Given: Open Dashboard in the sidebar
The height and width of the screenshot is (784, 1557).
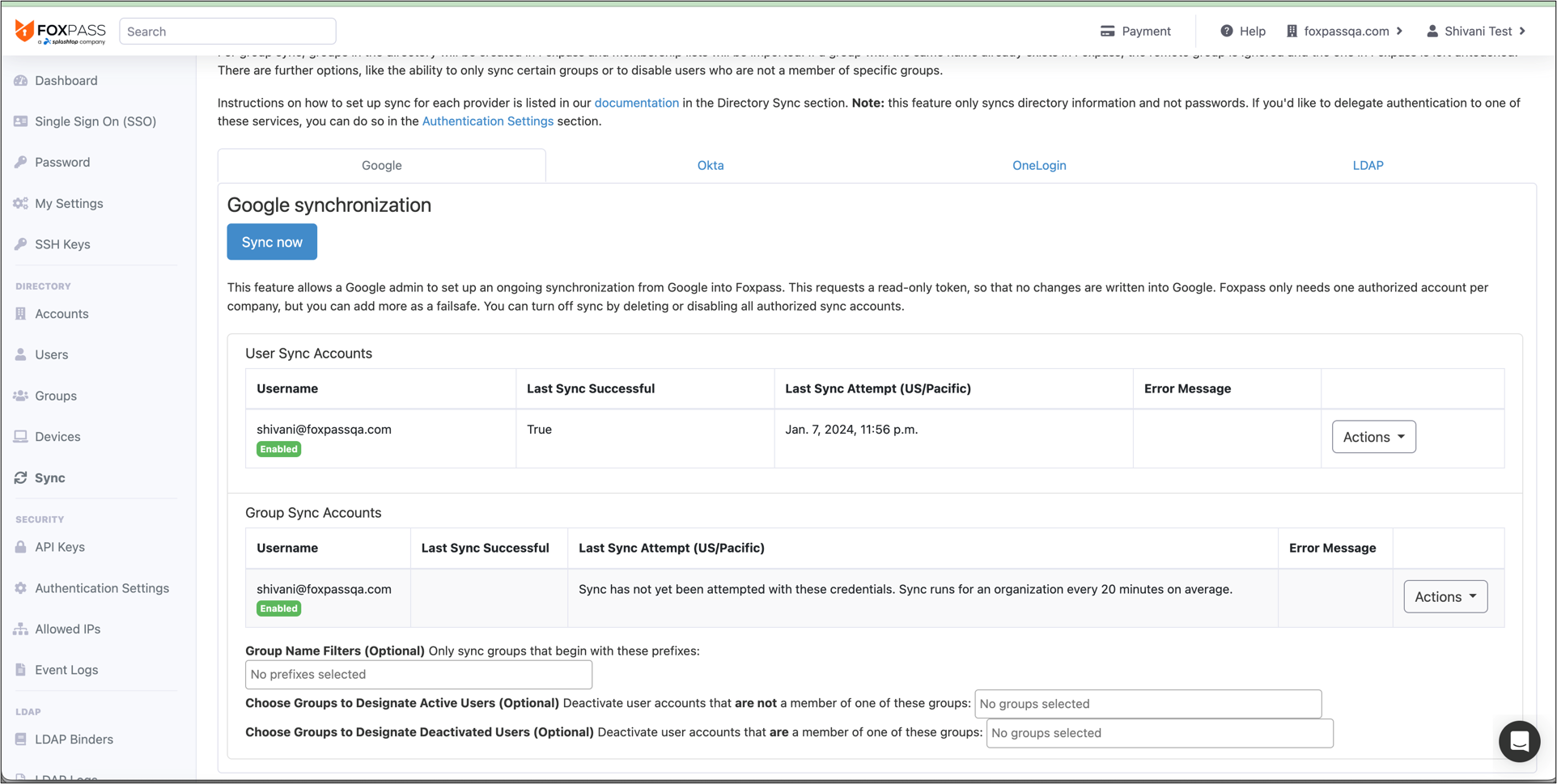Looking at the screenshot, I should [66, 80].
